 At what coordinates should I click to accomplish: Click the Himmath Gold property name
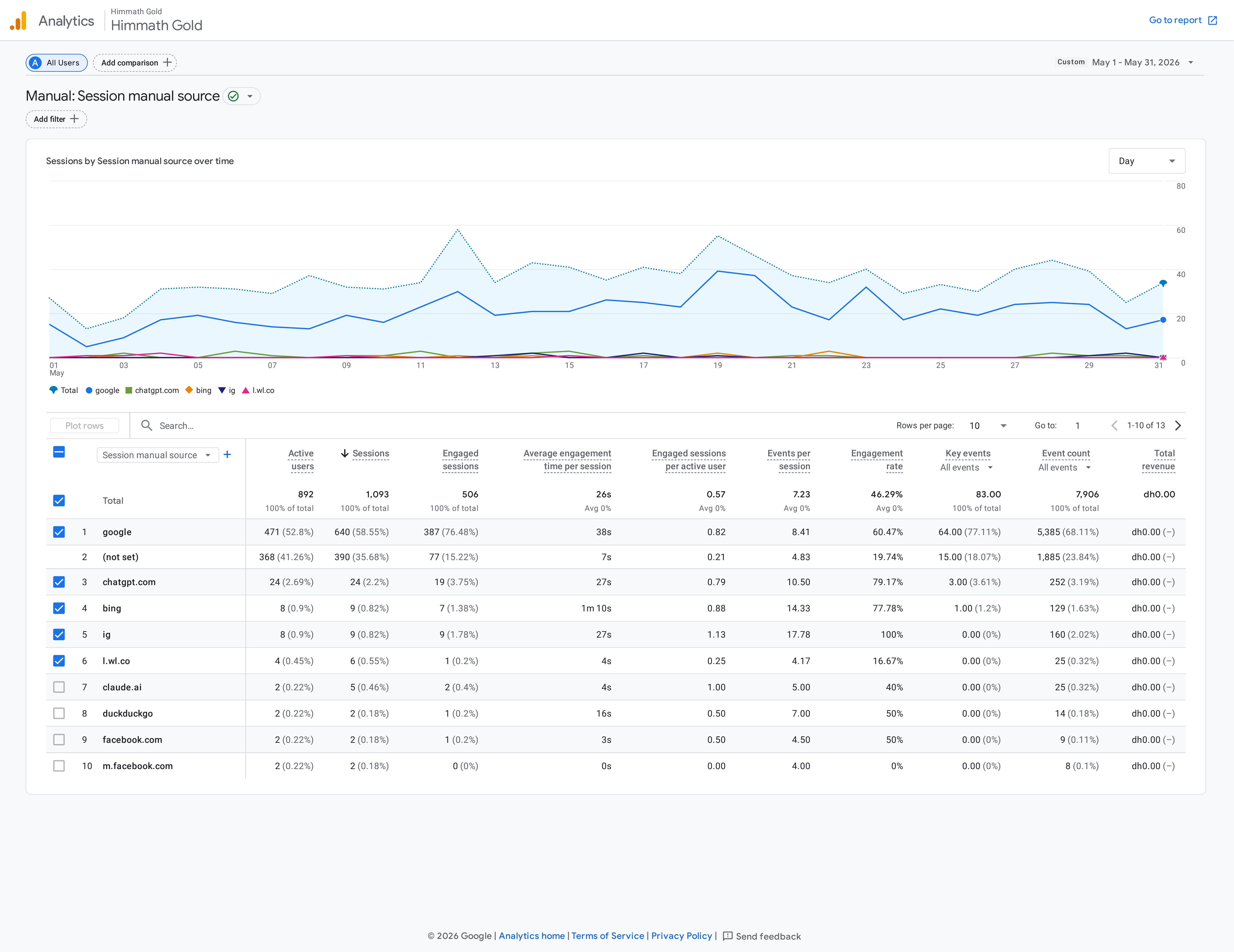156,25
